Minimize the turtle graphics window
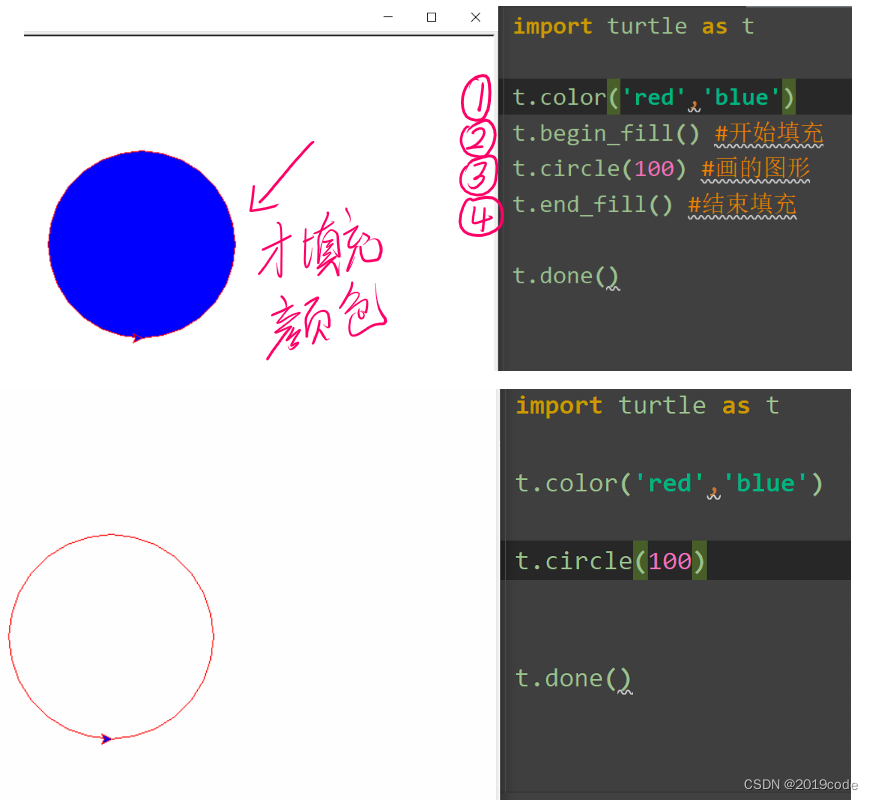 tap(387, 17)
